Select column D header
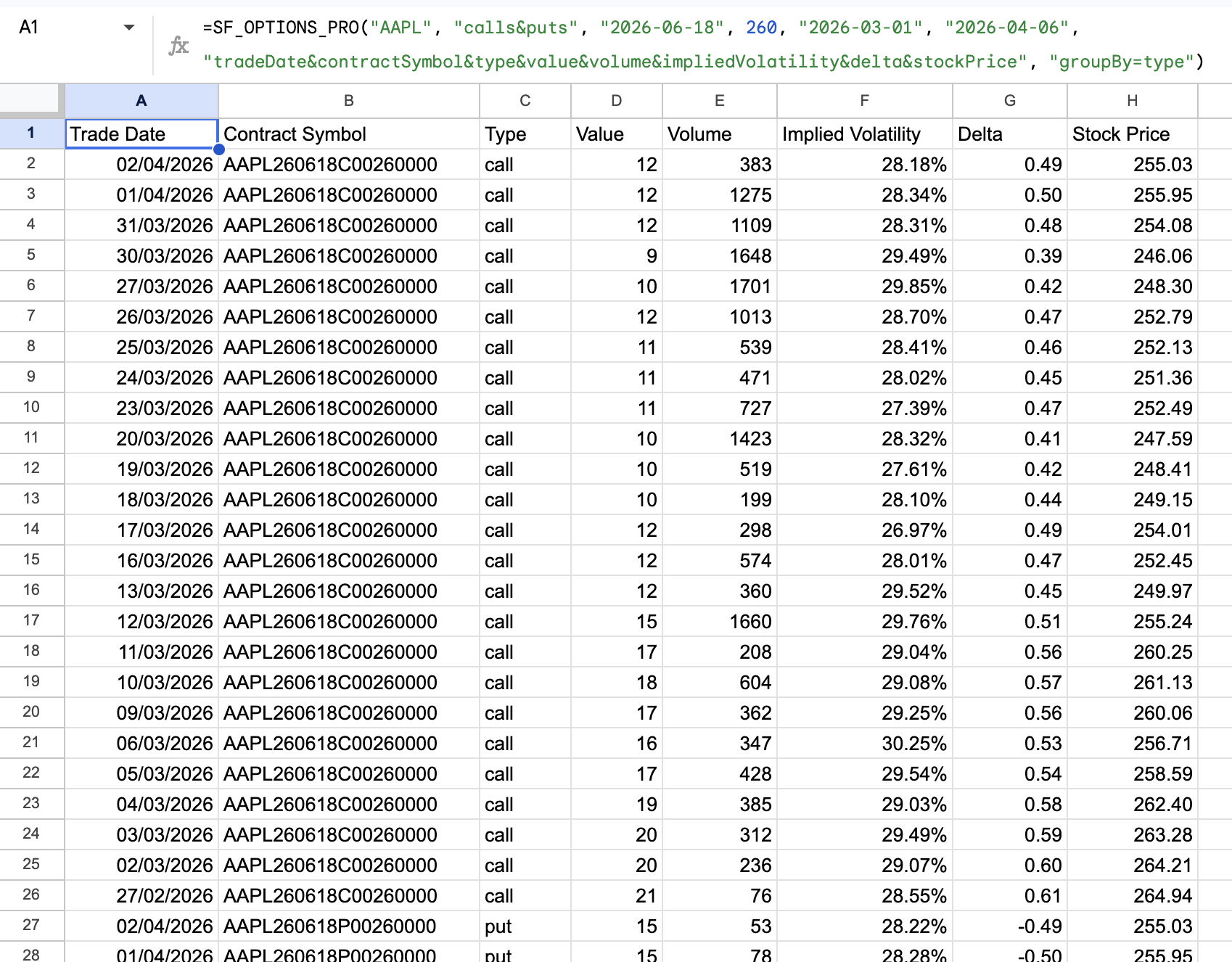 tap(617, 101)
